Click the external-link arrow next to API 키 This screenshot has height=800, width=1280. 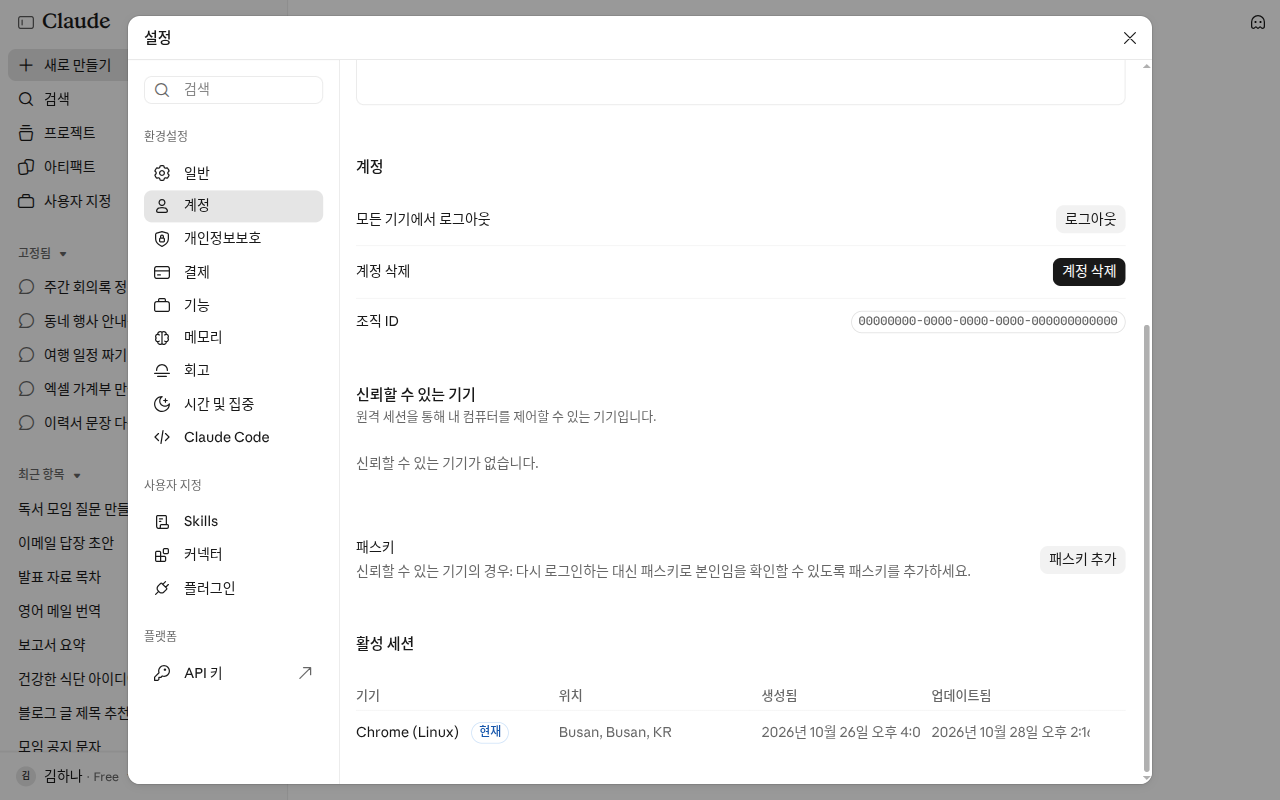click(x=305, y=673)
